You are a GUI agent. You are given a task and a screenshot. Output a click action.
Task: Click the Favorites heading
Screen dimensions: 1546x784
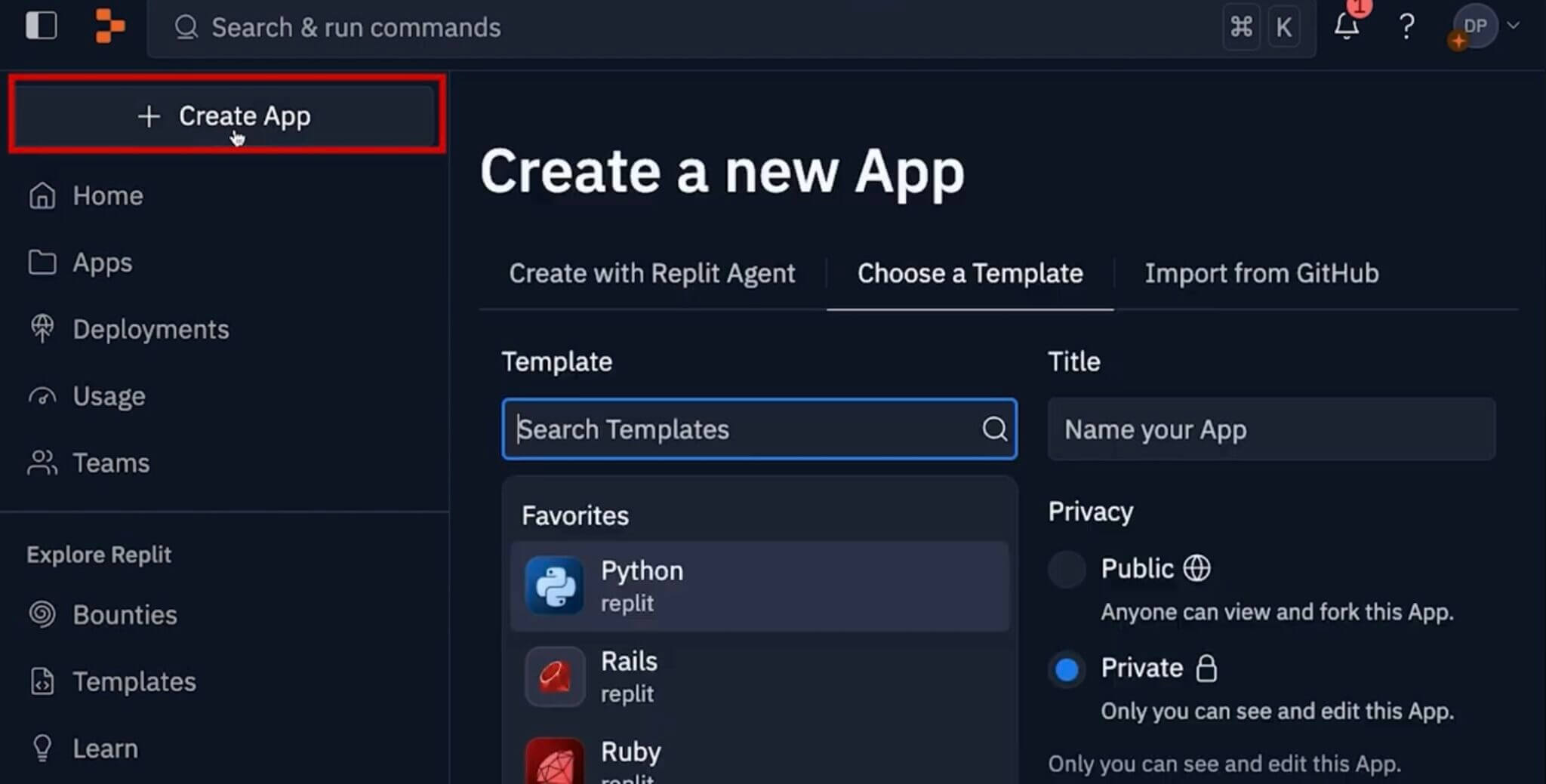point(575,515)
